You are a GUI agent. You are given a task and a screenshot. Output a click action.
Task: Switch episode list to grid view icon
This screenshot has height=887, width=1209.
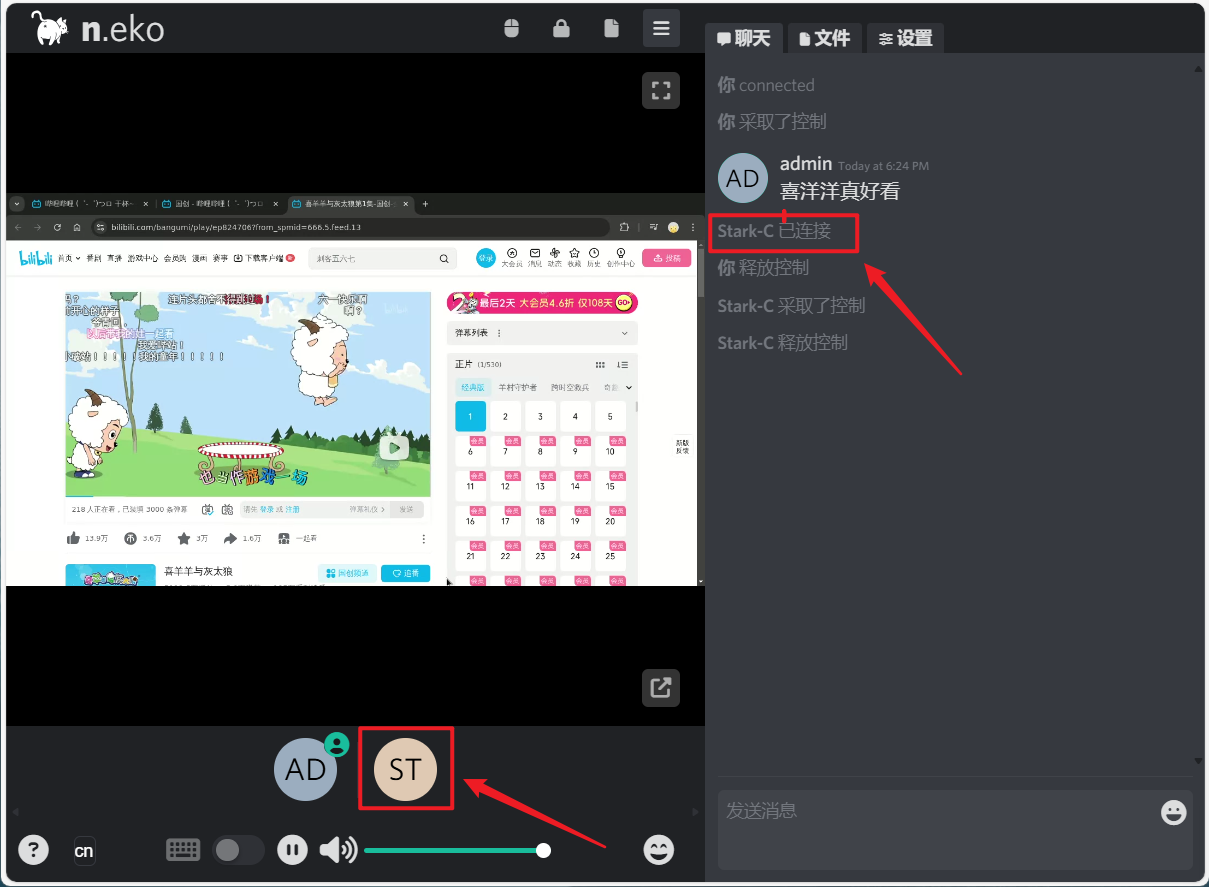[600, 364]
